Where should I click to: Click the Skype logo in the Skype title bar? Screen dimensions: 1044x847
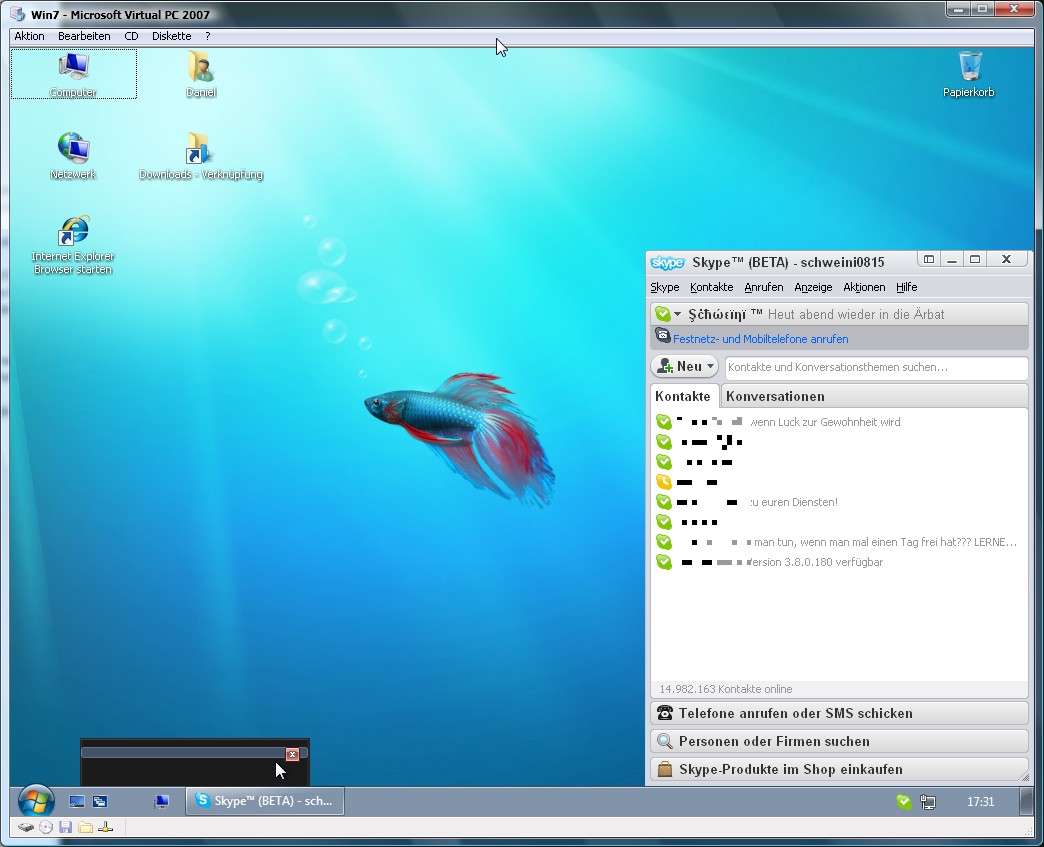tap(667, 262)
